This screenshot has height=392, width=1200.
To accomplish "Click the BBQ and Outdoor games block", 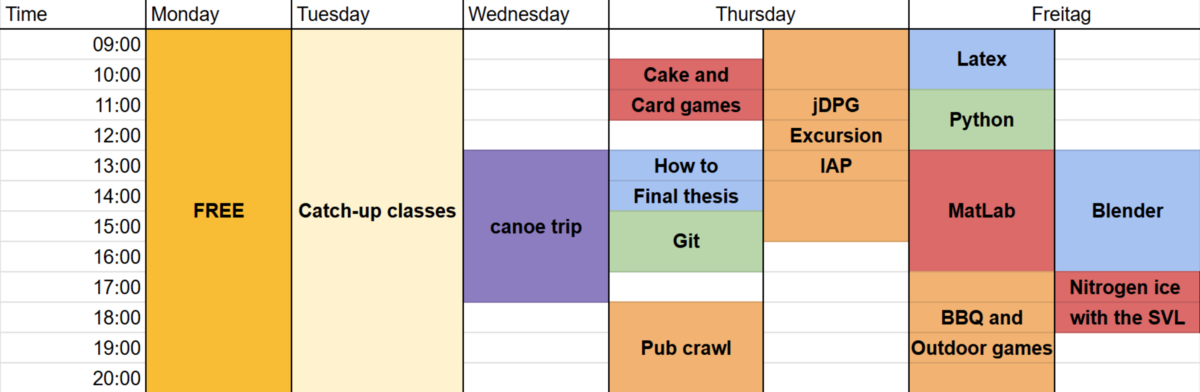I will tap(982, 332).
